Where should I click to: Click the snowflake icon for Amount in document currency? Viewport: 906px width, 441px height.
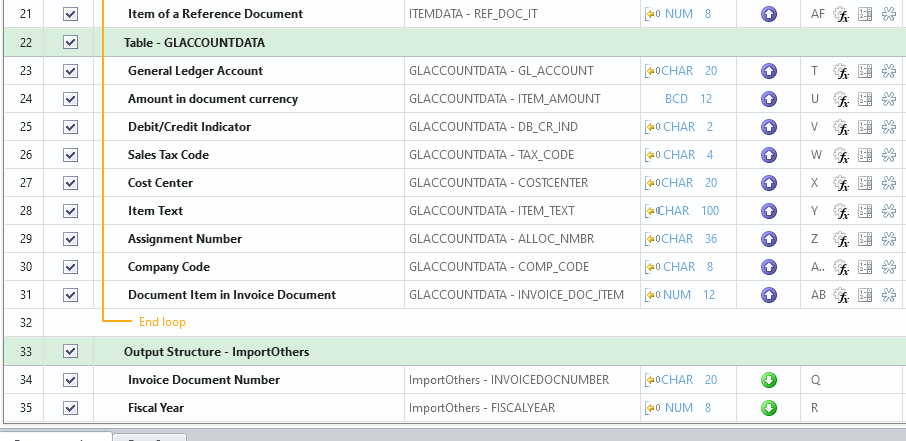889,99
